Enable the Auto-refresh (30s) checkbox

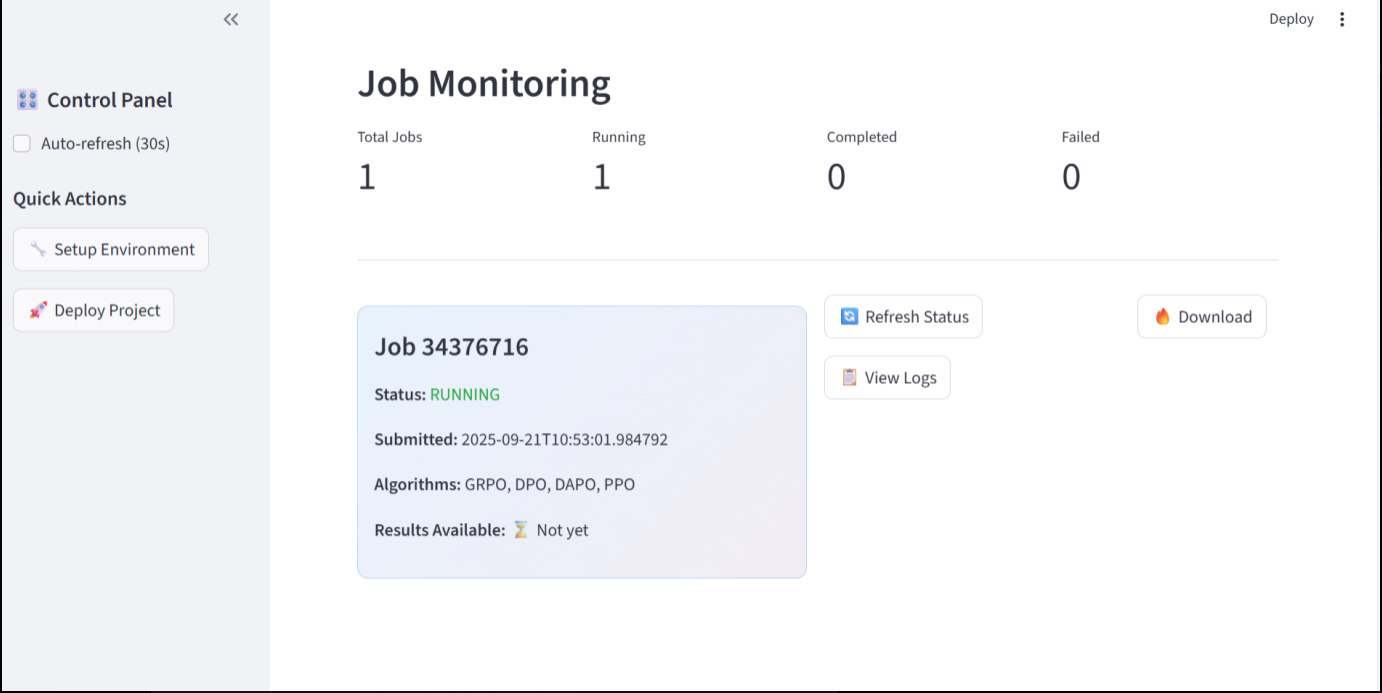pos(22,144)
